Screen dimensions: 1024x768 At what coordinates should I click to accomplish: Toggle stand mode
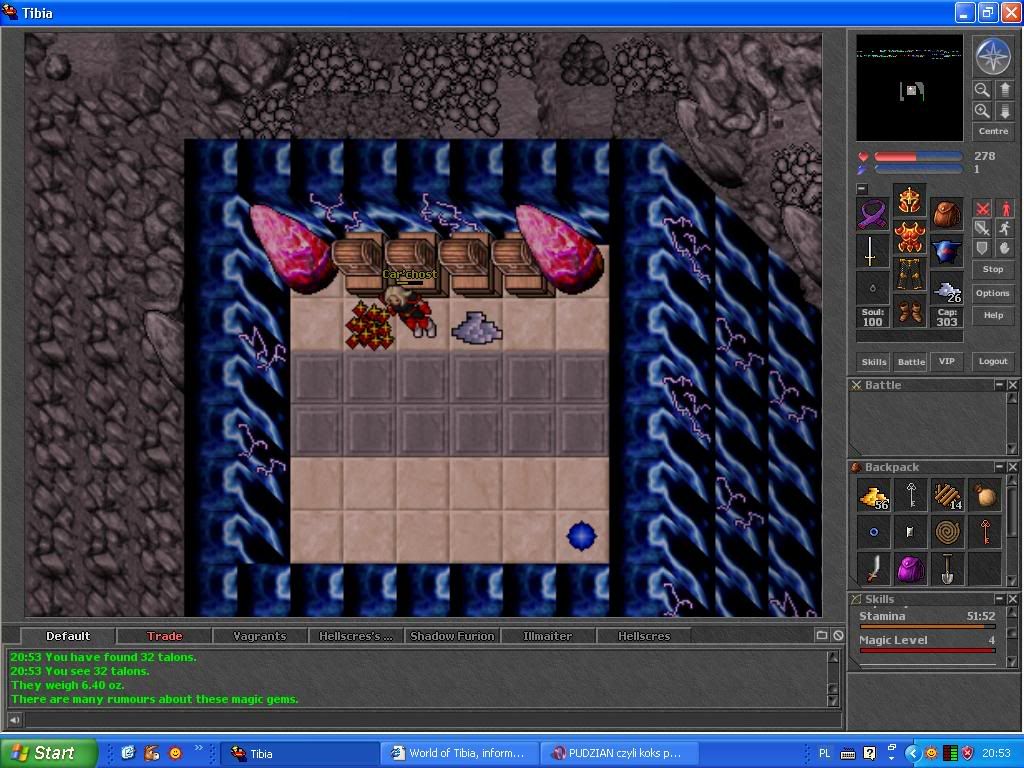[1004, 209]
